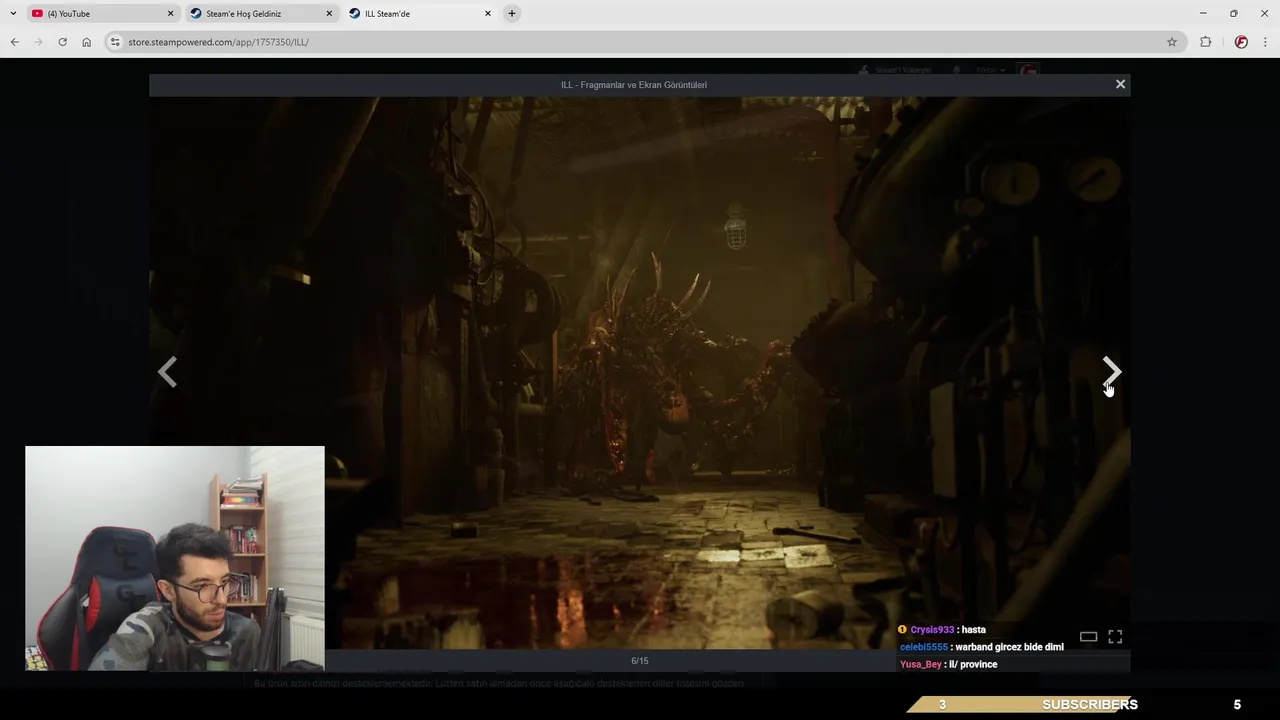Viewport: 1280px width, 720px height.
Task: Close the Steam'e Hoş Geldiniz tab
Action: [x=329, y=14]
